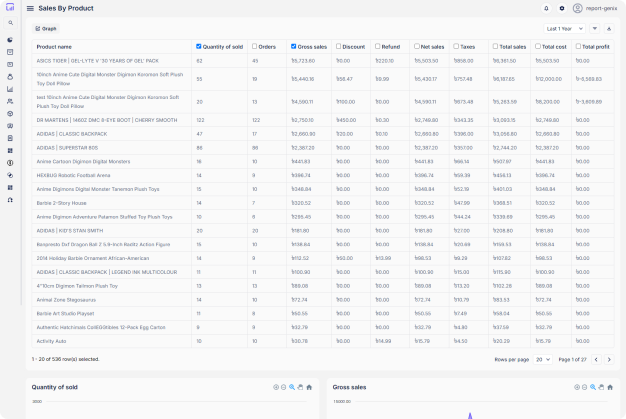Check the Total profit checkbox
This screenshot has width=626, height=419.
pyautogui.click(x=577, y=46)
